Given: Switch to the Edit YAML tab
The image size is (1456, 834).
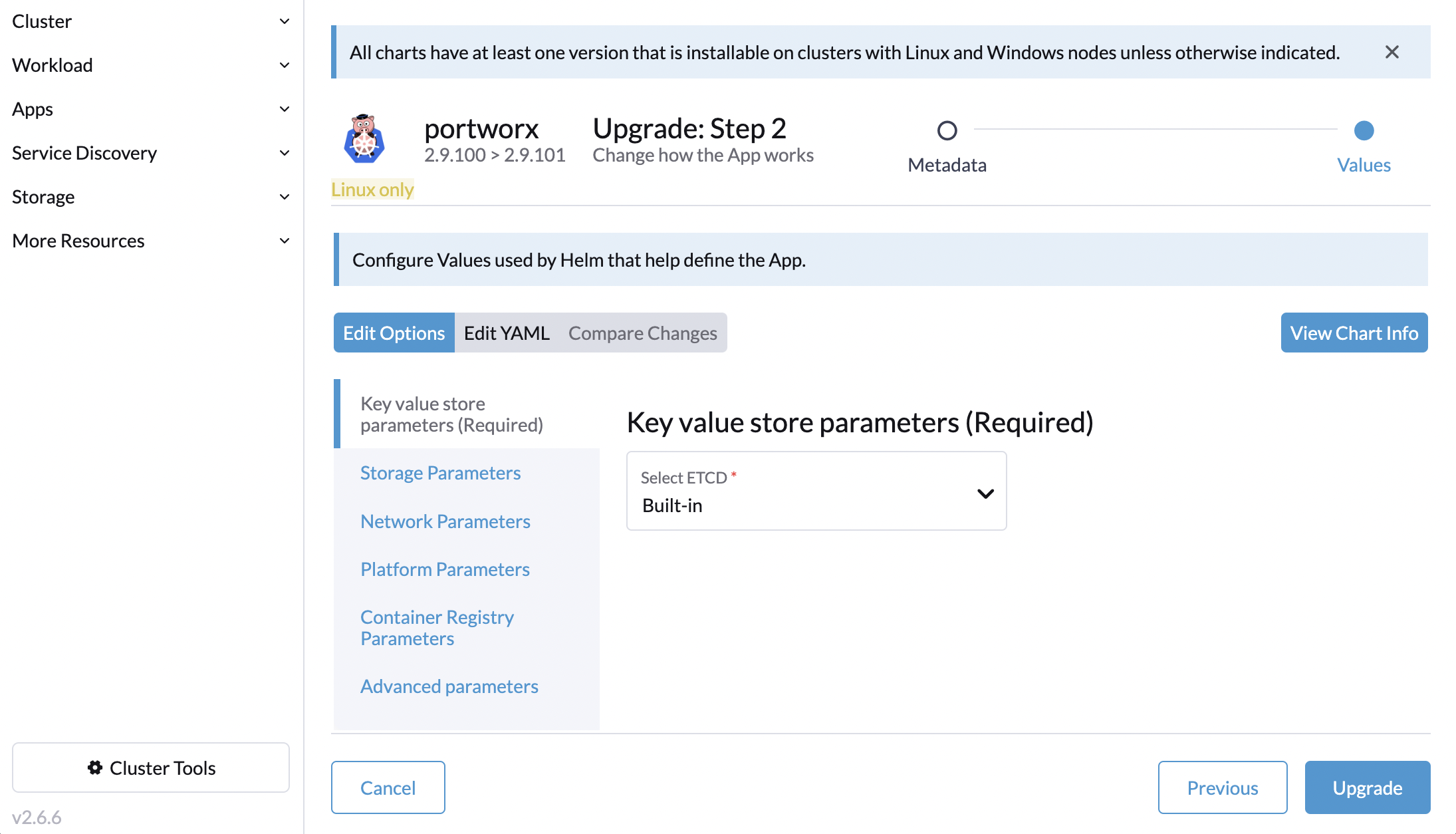Looking at the screenshot, I should pos(507,333).
